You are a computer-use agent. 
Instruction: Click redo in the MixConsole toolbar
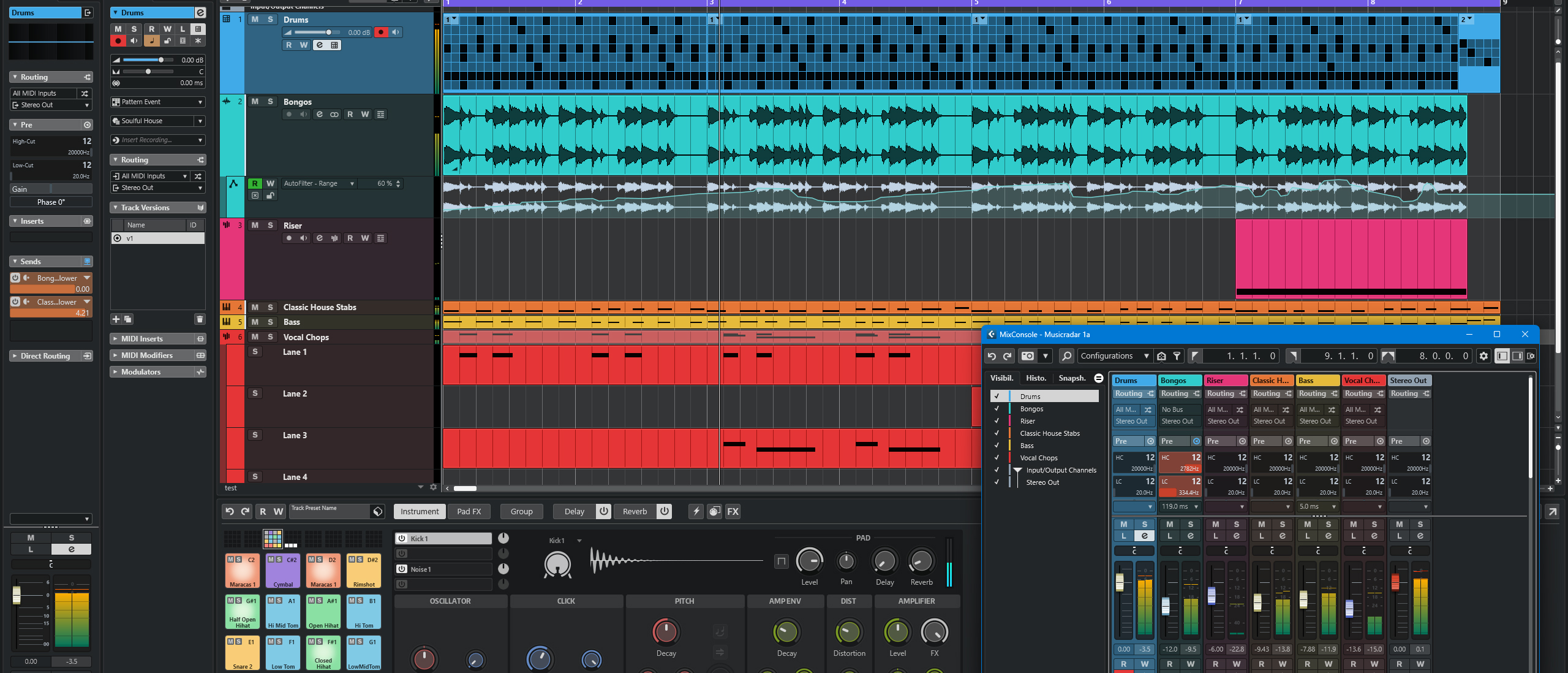(x=1007, y=356)
